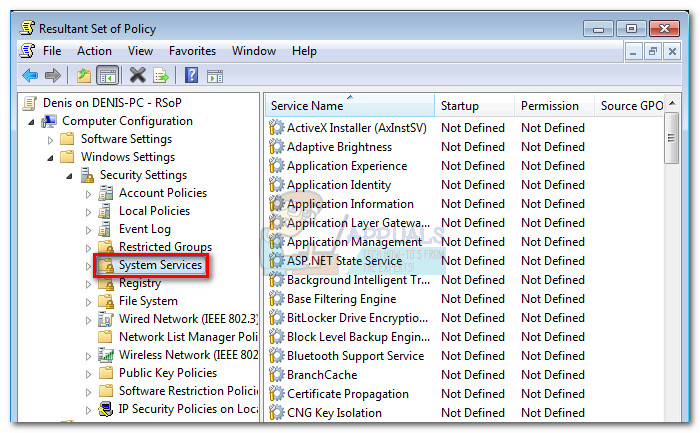The height and width of the screenshot is (433, 700).
Task: Select the Registry tree item
Action: tap(140, 283)
